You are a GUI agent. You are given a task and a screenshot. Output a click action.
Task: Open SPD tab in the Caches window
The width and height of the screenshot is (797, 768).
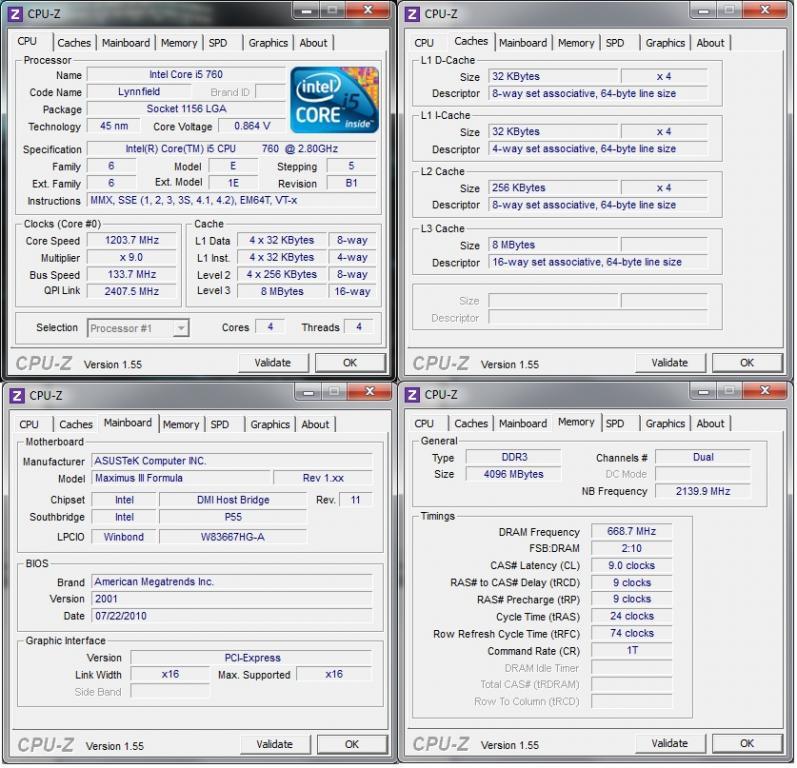tap(615, 43)
